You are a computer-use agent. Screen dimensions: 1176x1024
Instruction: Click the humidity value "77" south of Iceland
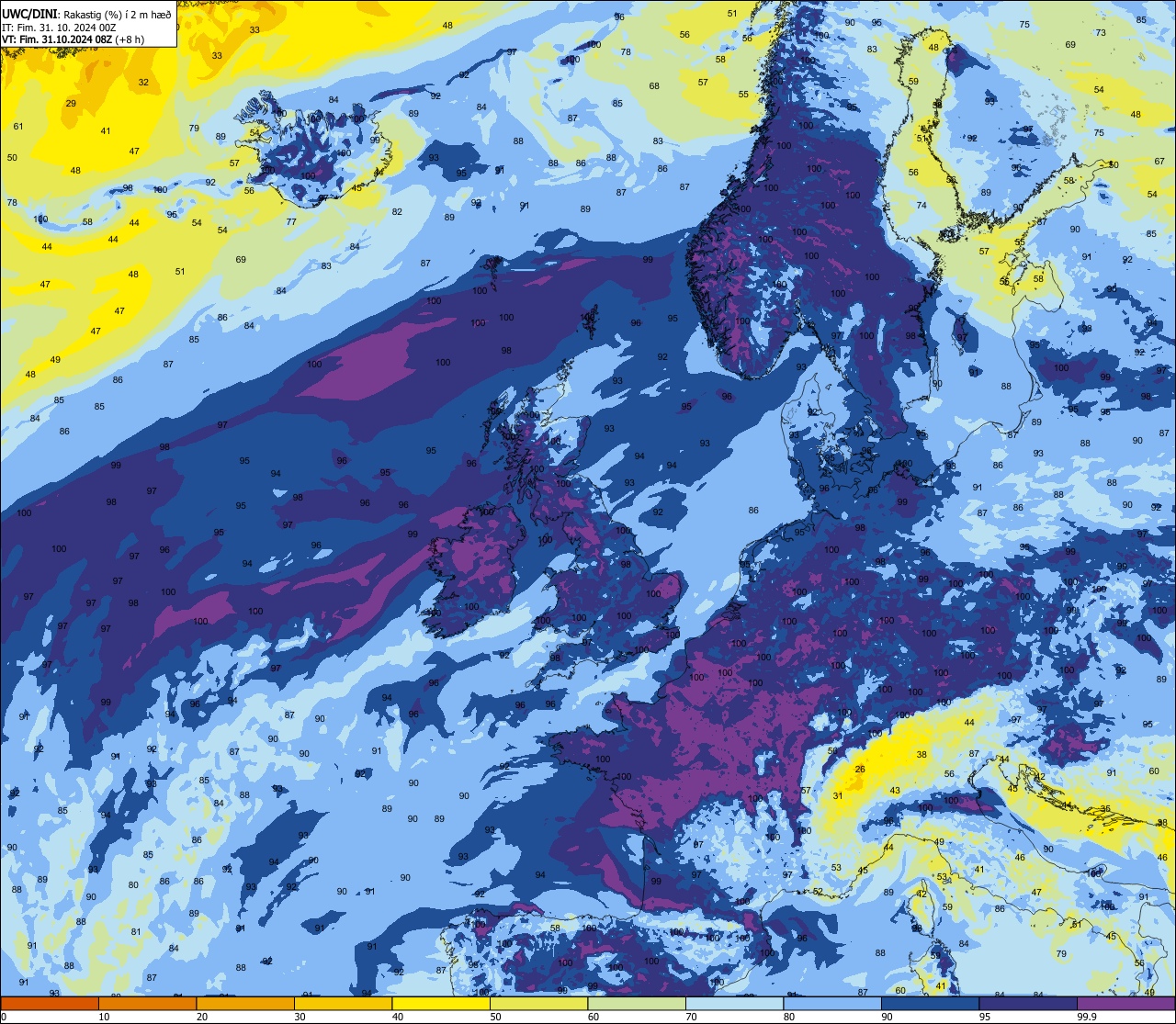(x=290, y=222)
